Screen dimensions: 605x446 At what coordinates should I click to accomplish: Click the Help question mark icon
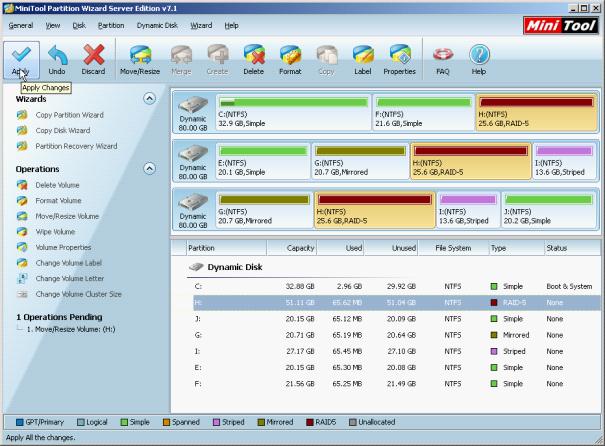[479, 55]
